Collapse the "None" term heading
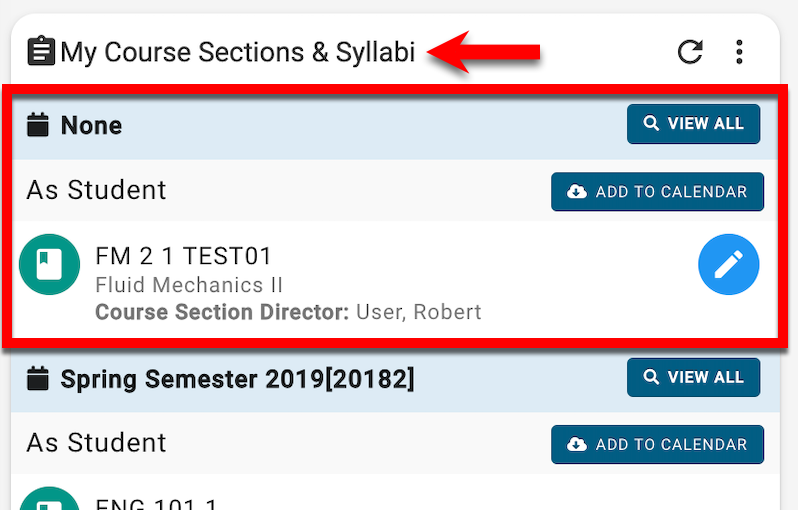This screenshot has width=798, height=510. (x=91, y=125)
